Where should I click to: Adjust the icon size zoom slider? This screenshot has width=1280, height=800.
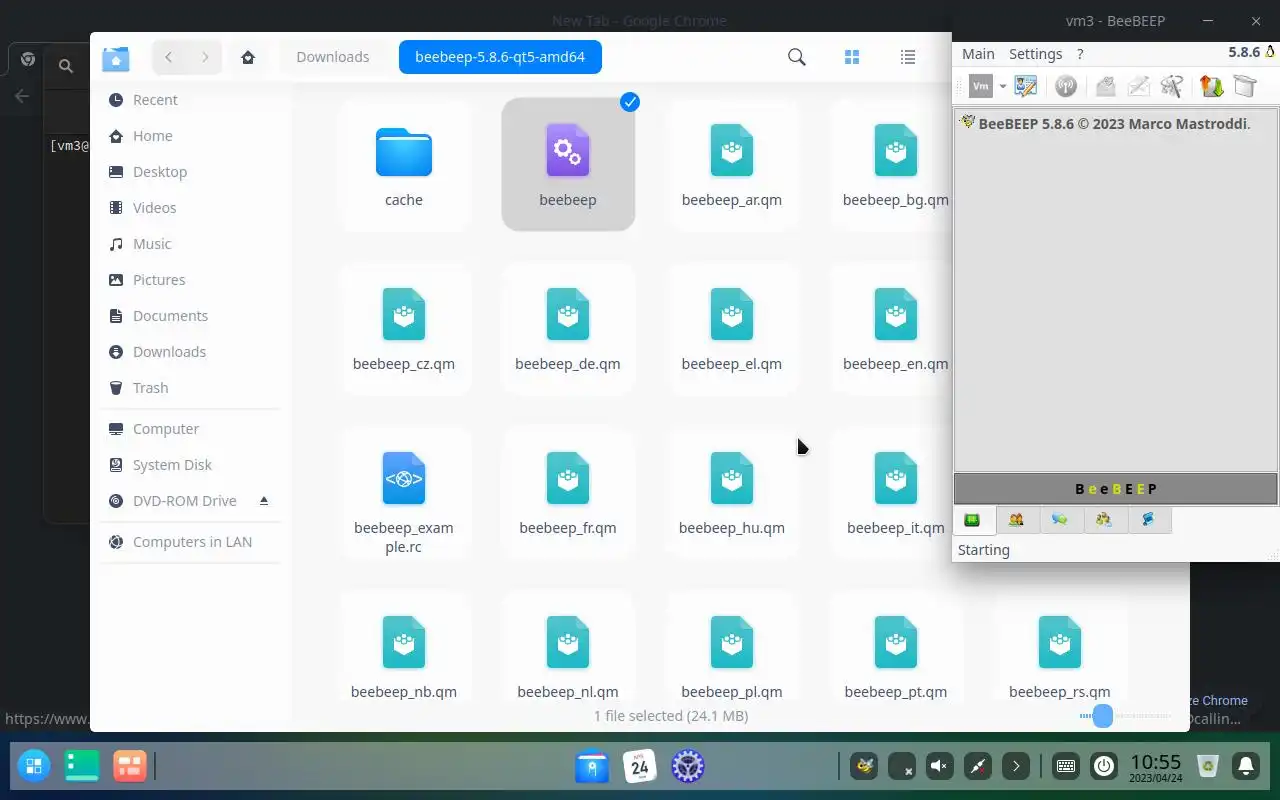1103,716
